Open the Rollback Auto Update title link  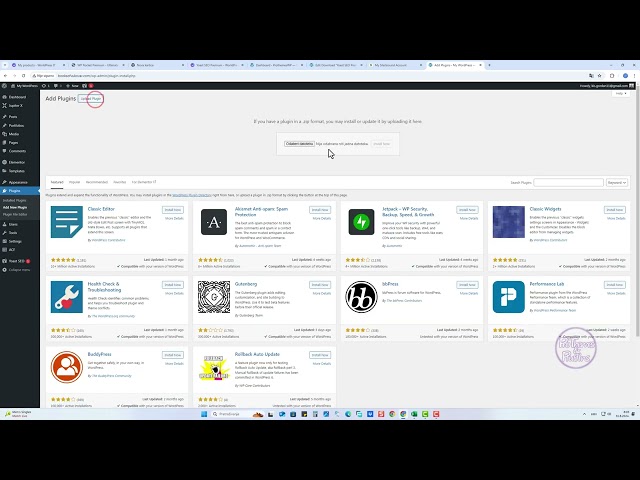point(257,354)
